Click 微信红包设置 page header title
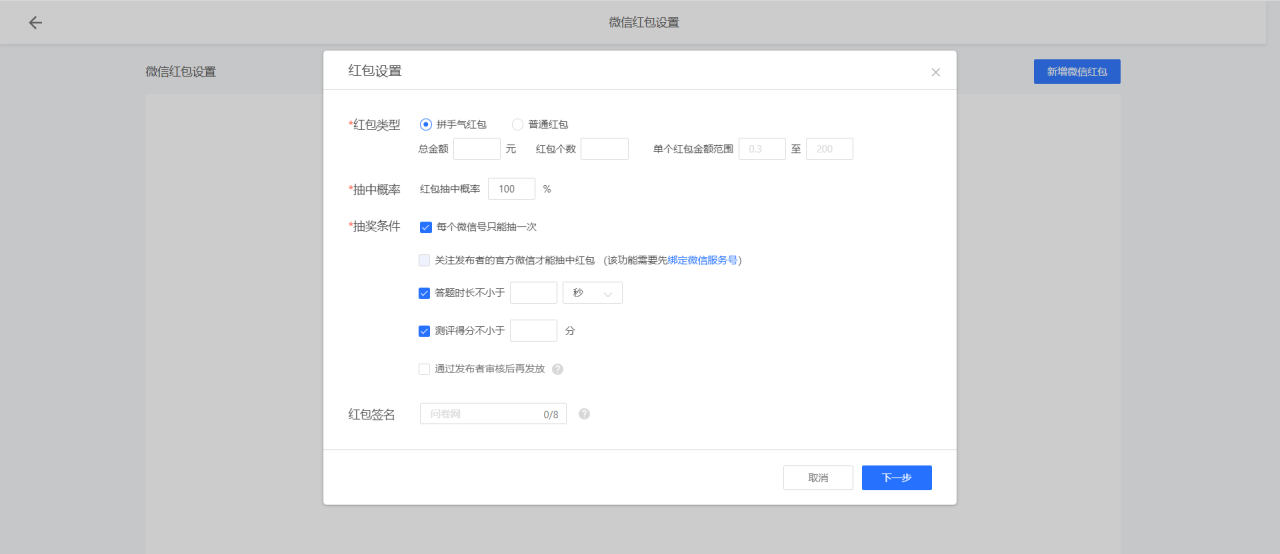Screen dimensions: 1280x554 pos(644,22)
